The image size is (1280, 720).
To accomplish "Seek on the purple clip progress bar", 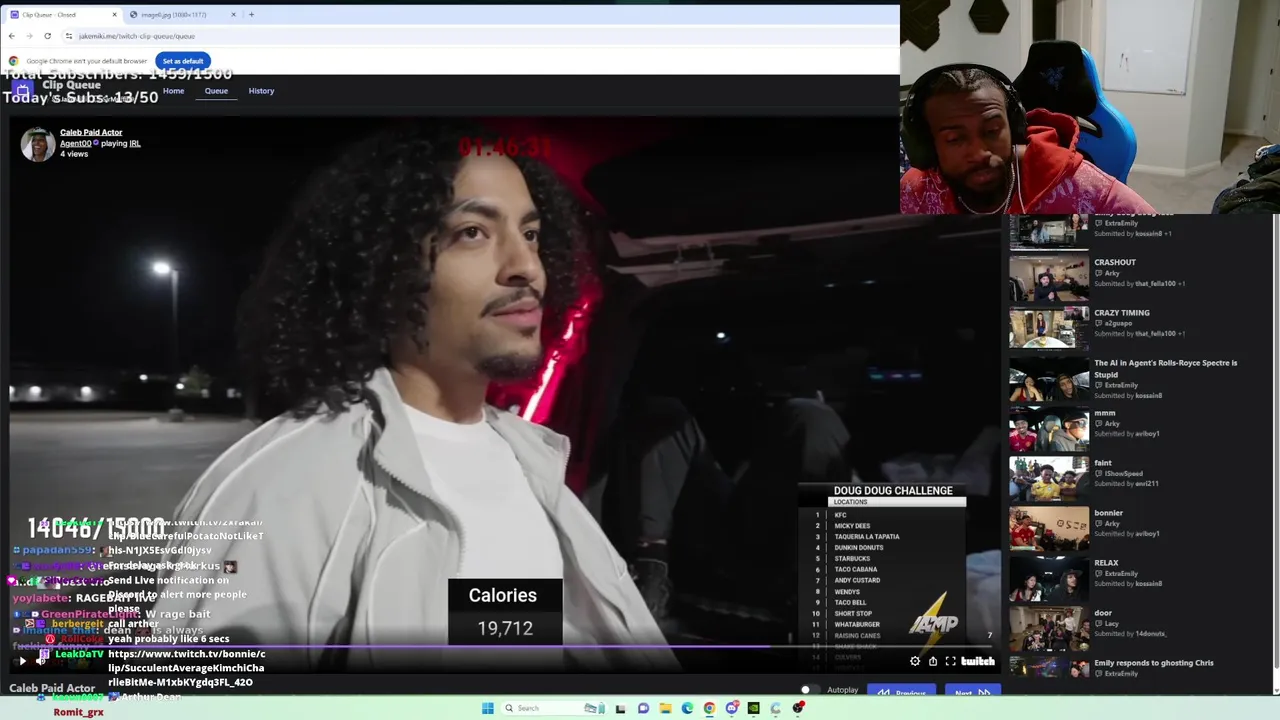I will [x=505, y=648].
